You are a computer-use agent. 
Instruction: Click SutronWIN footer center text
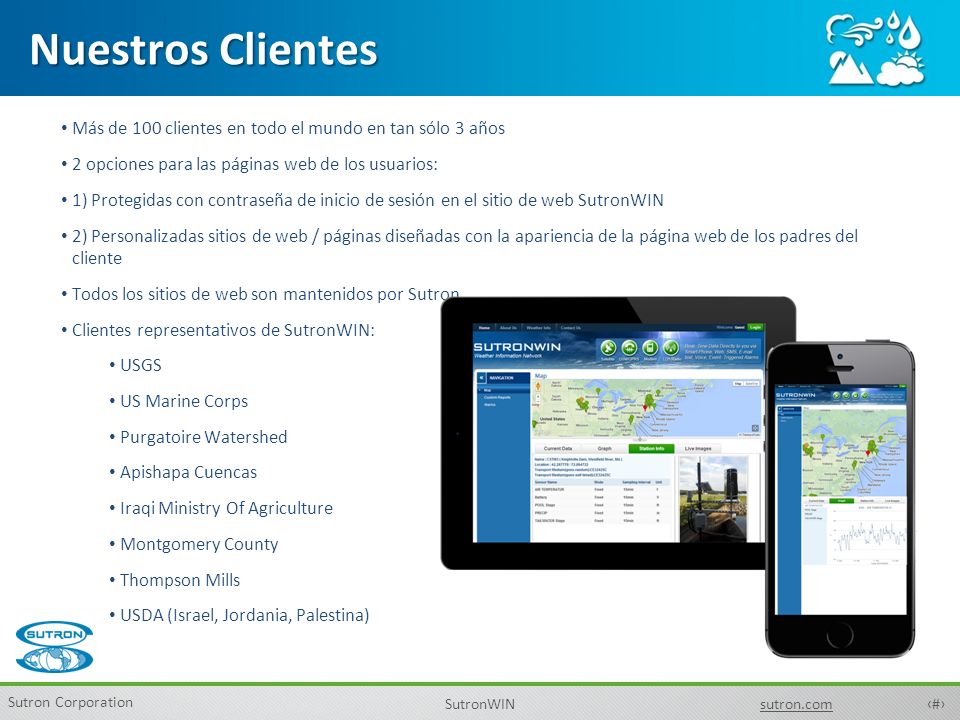point(479,704)
